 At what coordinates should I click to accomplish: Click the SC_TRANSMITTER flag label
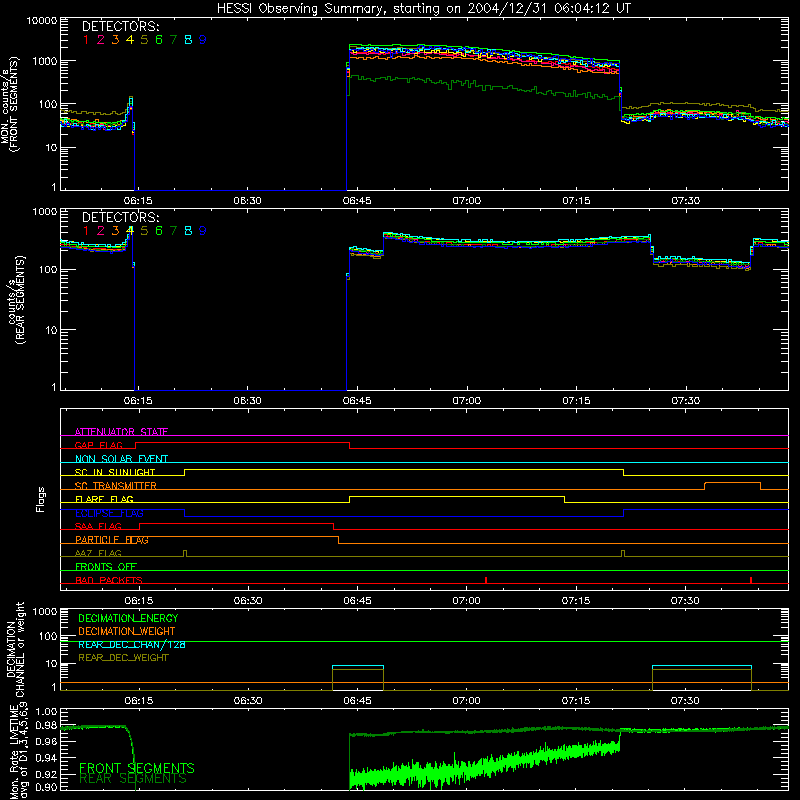(116, 485)
